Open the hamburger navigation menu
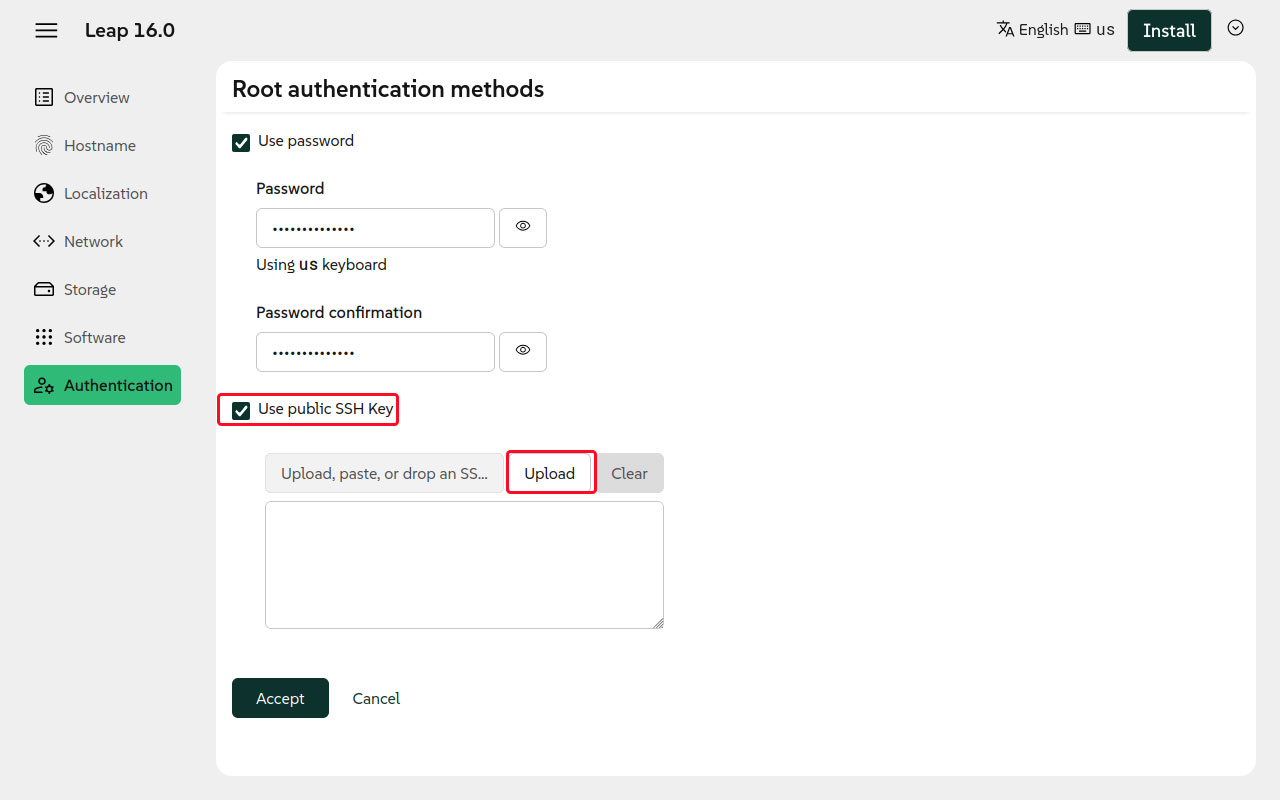1280x800 pixels. pyautogui.click(x=46, y=31)
